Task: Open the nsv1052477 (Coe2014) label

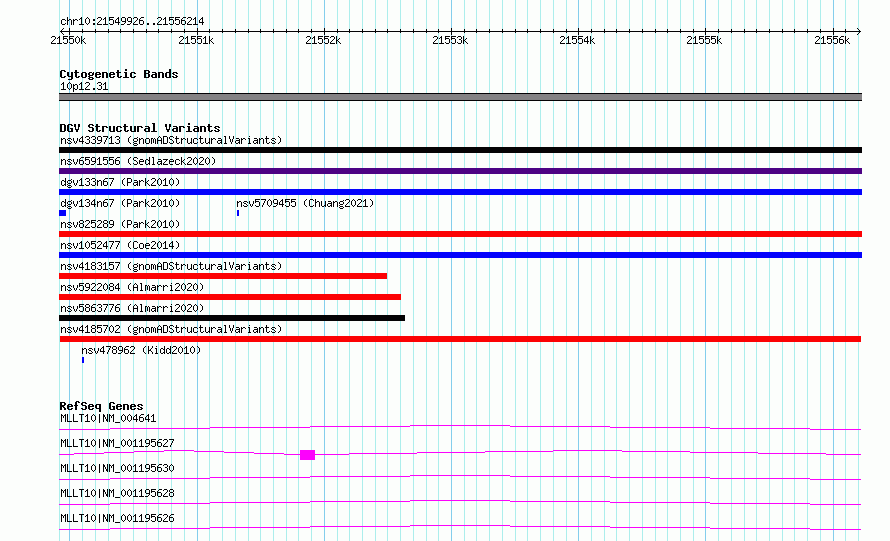Action: [x=120, y=245]
